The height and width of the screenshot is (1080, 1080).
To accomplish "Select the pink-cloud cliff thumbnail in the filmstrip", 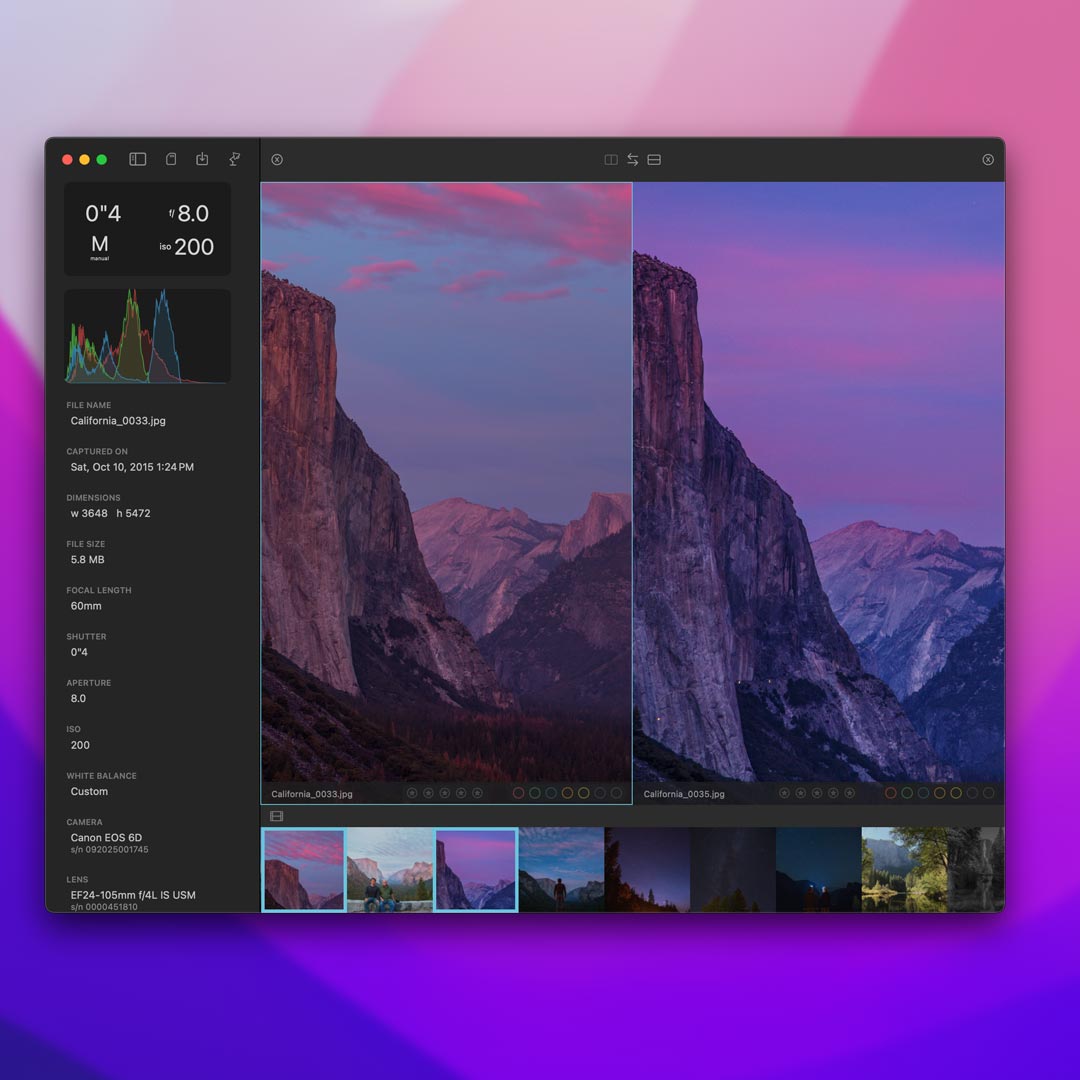I will tap(304, 870).
